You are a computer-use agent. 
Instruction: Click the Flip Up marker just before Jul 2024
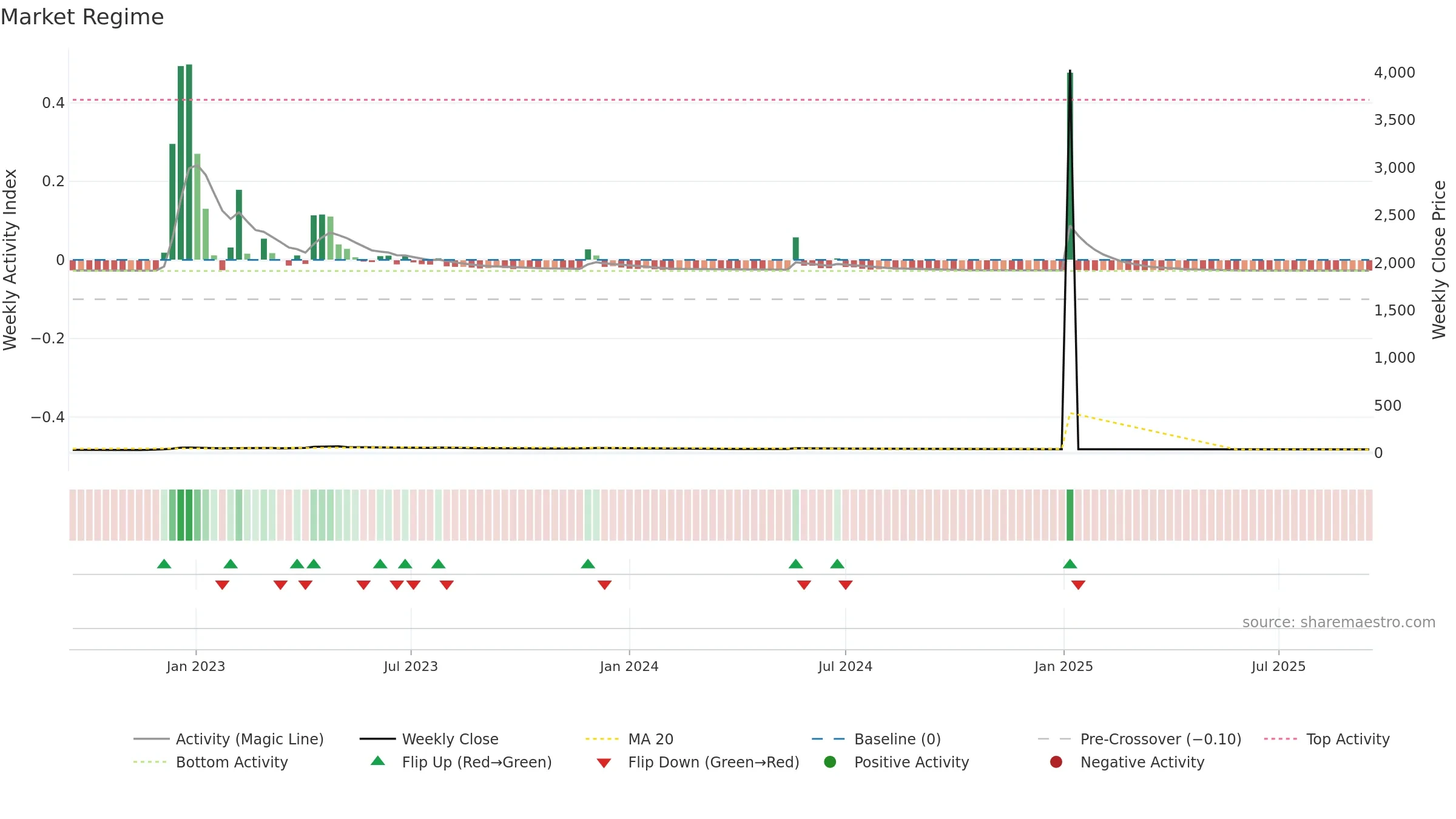coord(837,564)
